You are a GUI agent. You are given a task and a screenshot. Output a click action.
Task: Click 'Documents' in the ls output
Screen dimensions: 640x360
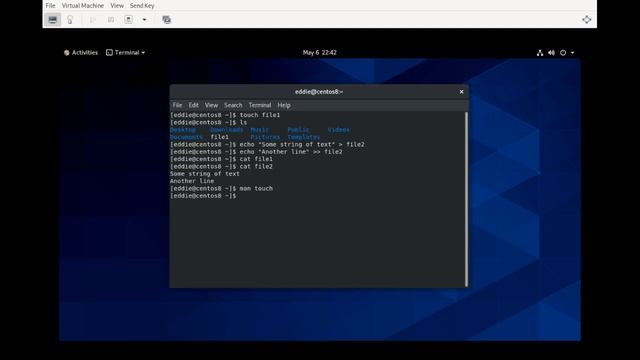point(186,137)
